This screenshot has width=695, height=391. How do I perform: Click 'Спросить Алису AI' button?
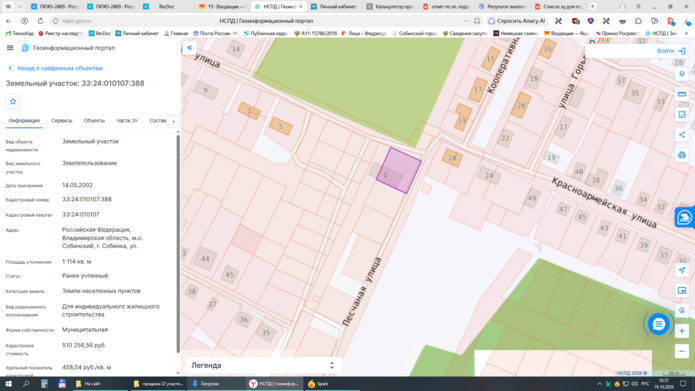tap(517, 21)
